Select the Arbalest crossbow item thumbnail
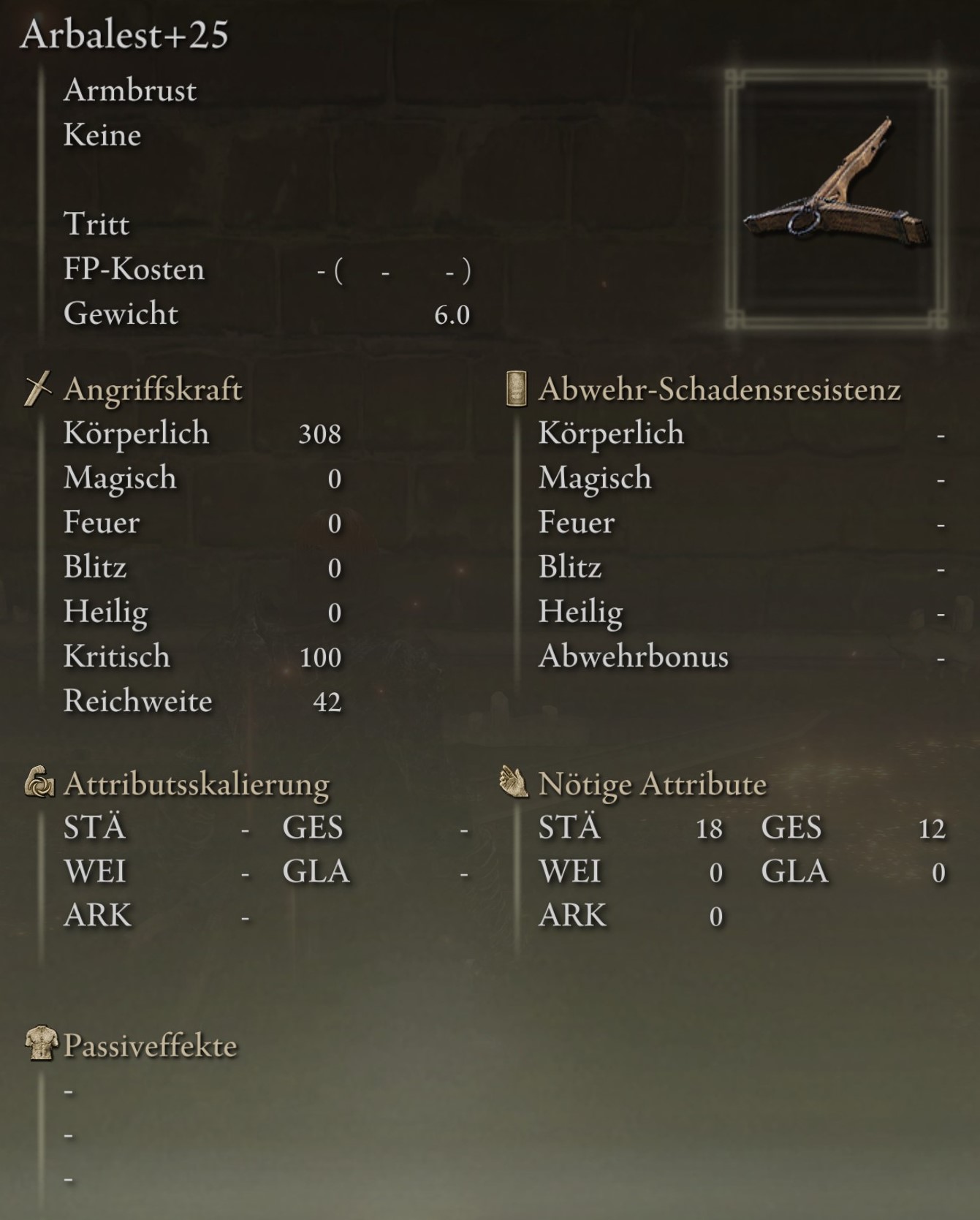The height and width of the screenshot is (1220, 980). click(x=836, y=199)
